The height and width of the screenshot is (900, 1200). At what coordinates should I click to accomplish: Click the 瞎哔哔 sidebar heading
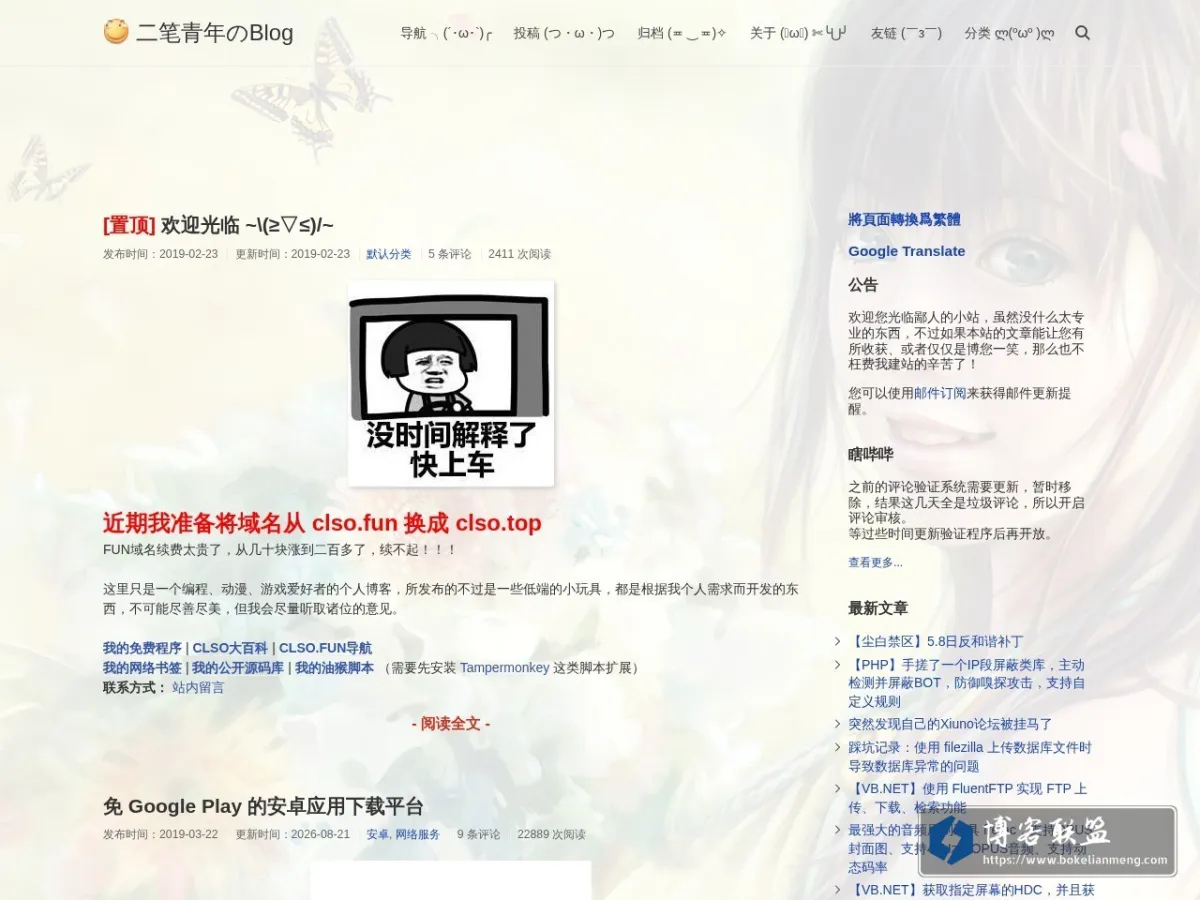(871, 454)
